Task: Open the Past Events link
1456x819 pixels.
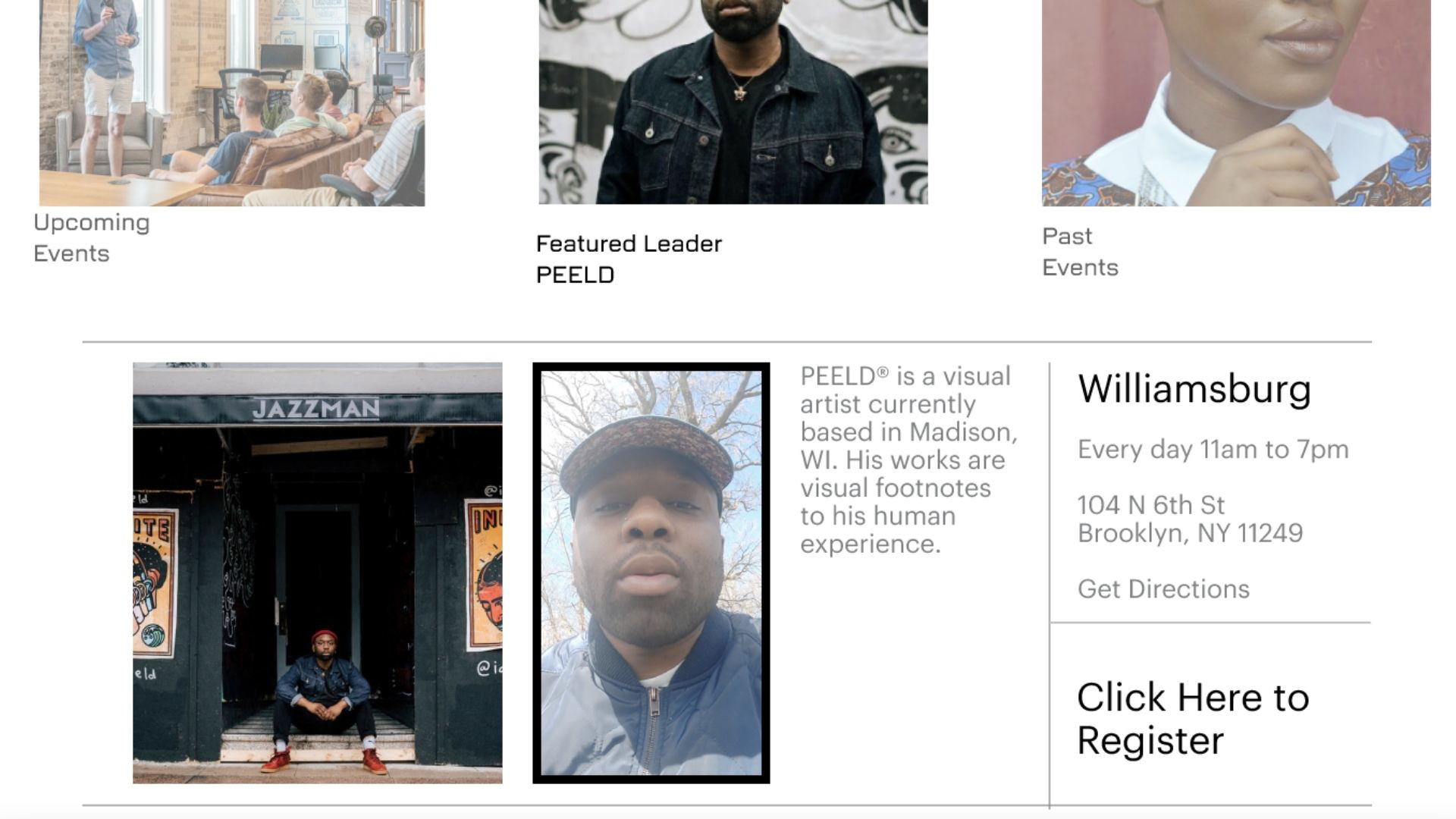Action: point(1080,252)
